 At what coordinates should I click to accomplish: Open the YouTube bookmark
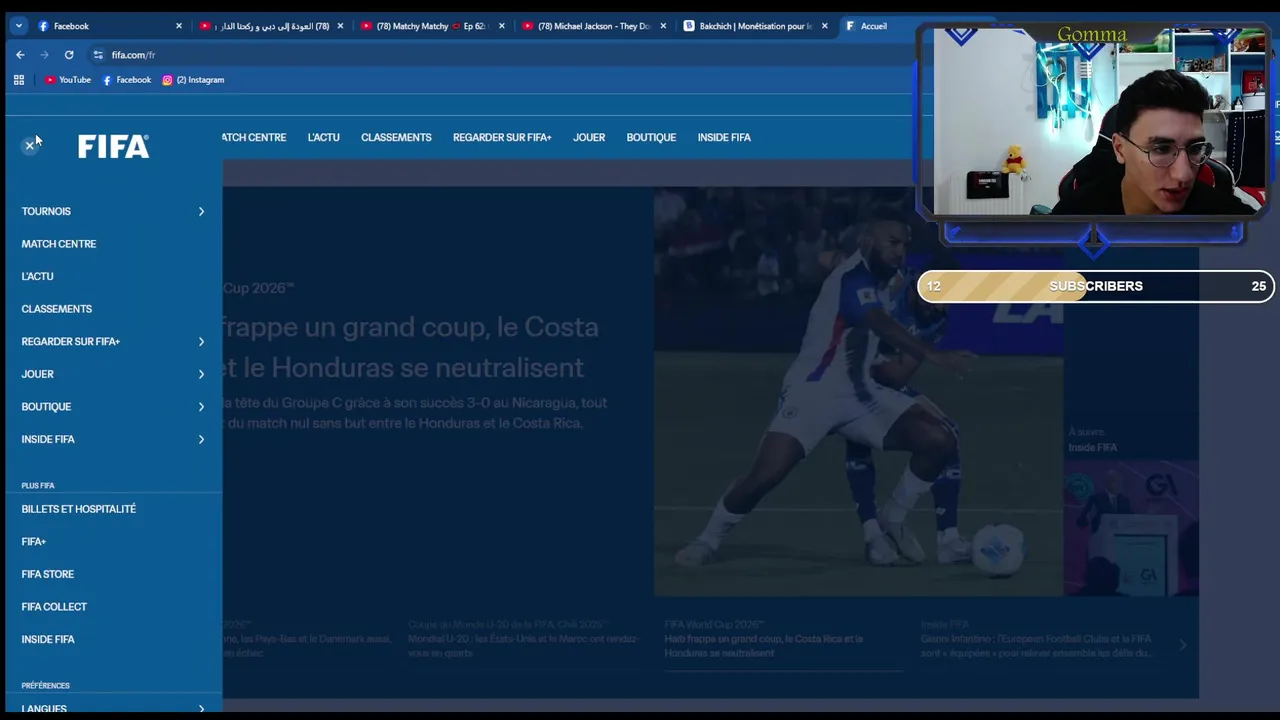tap(68, 80)
